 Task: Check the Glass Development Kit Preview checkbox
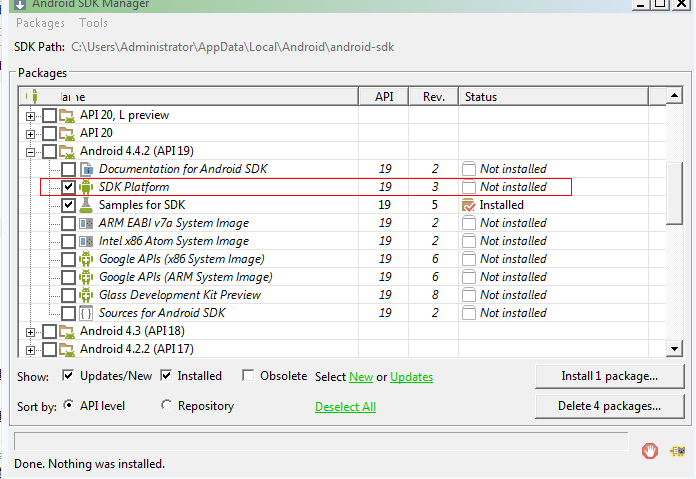[x=68, y=295]
